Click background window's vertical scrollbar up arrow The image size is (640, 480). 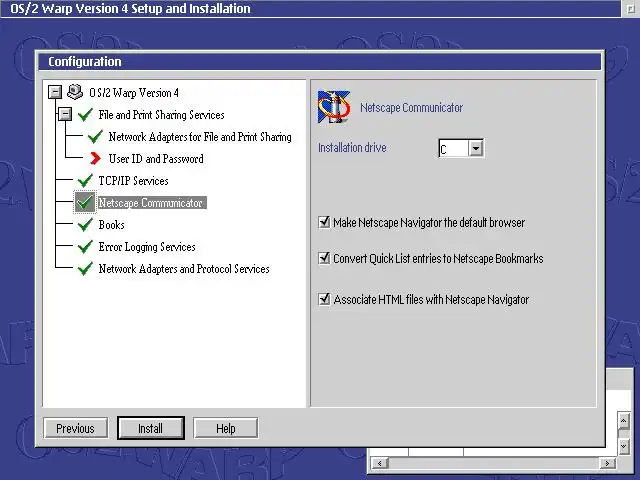[623, 420]
